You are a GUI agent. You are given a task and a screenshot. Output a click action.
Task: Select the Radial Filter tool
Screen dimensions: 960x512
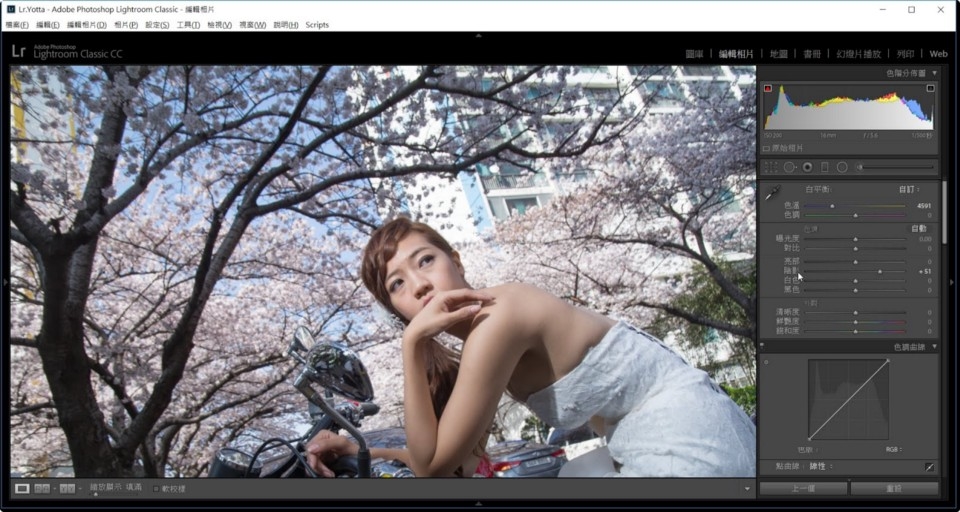pos(842,167)
